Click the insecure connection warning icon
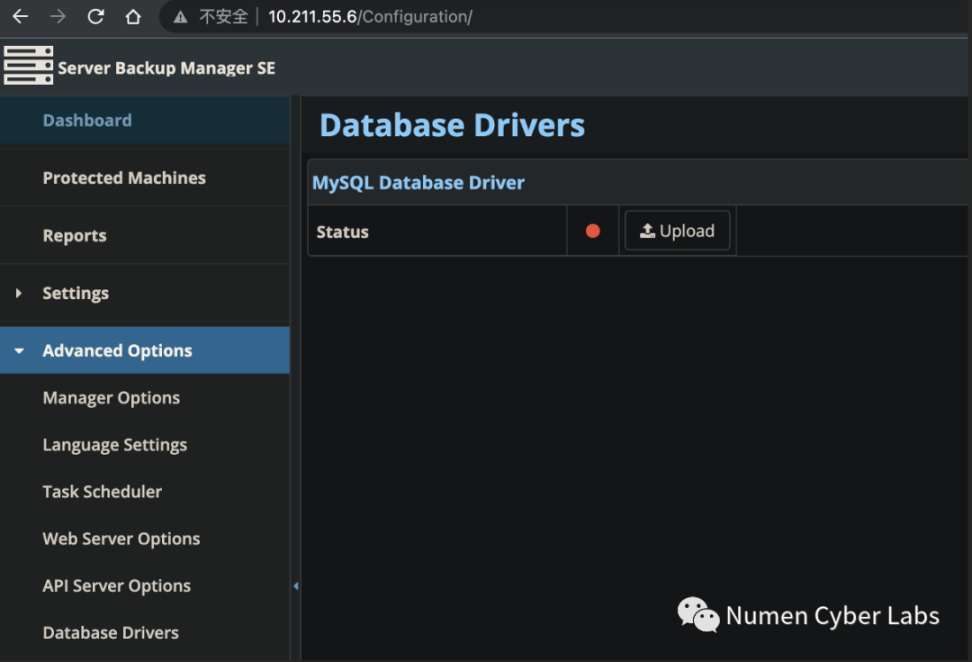972x662 pixels. [x=179, y=16]
